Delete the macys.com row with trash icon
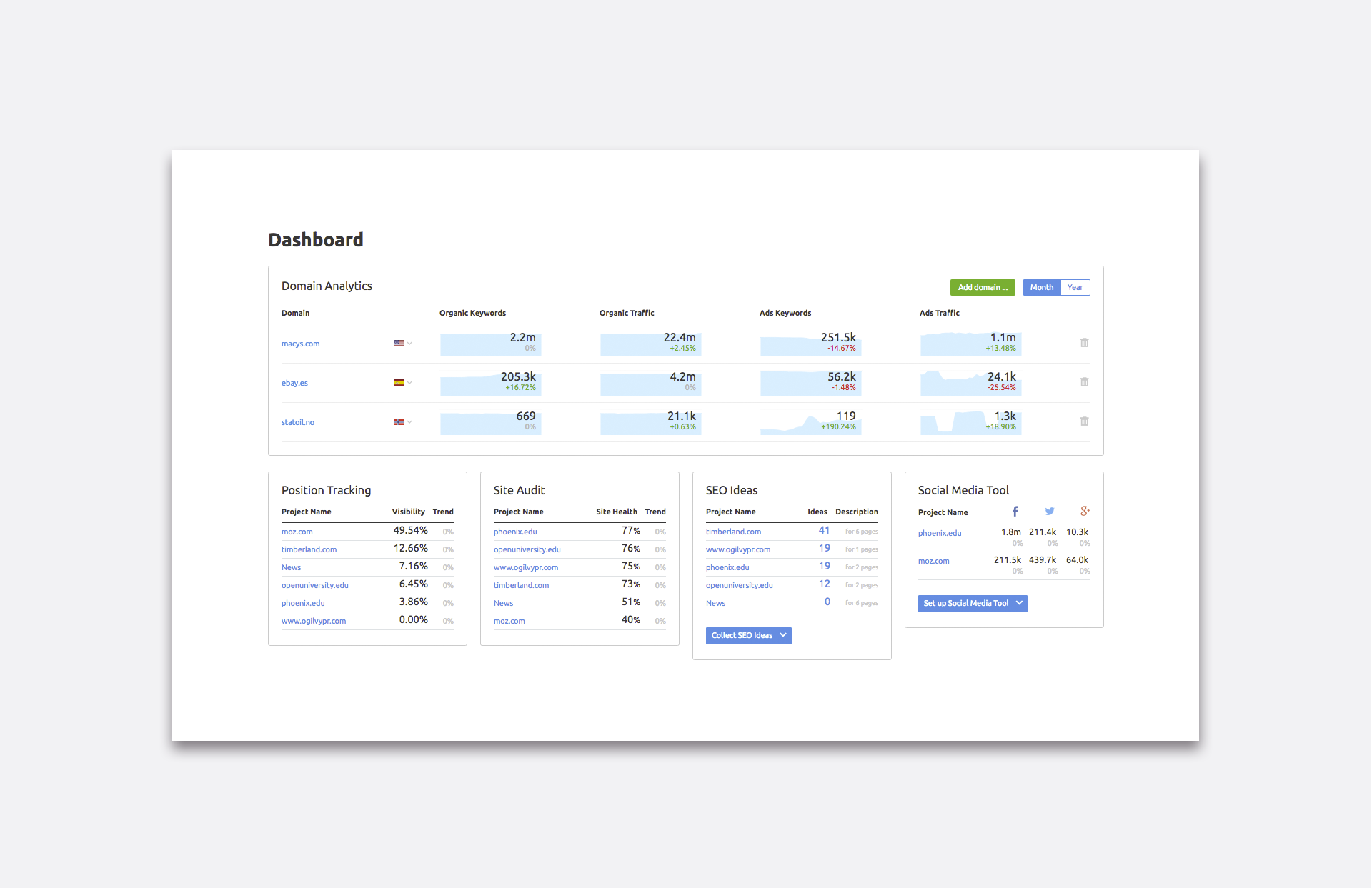1372x888 pixels. coord(1084,343)
